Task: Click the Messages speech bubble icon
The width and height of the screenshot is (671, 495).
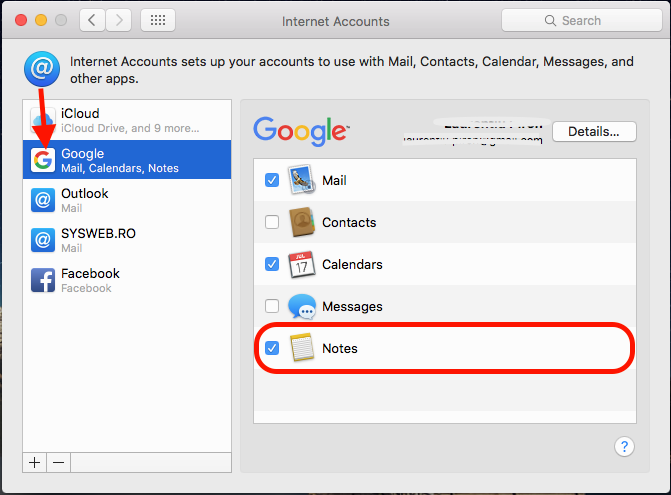Action: coord(302,306)
